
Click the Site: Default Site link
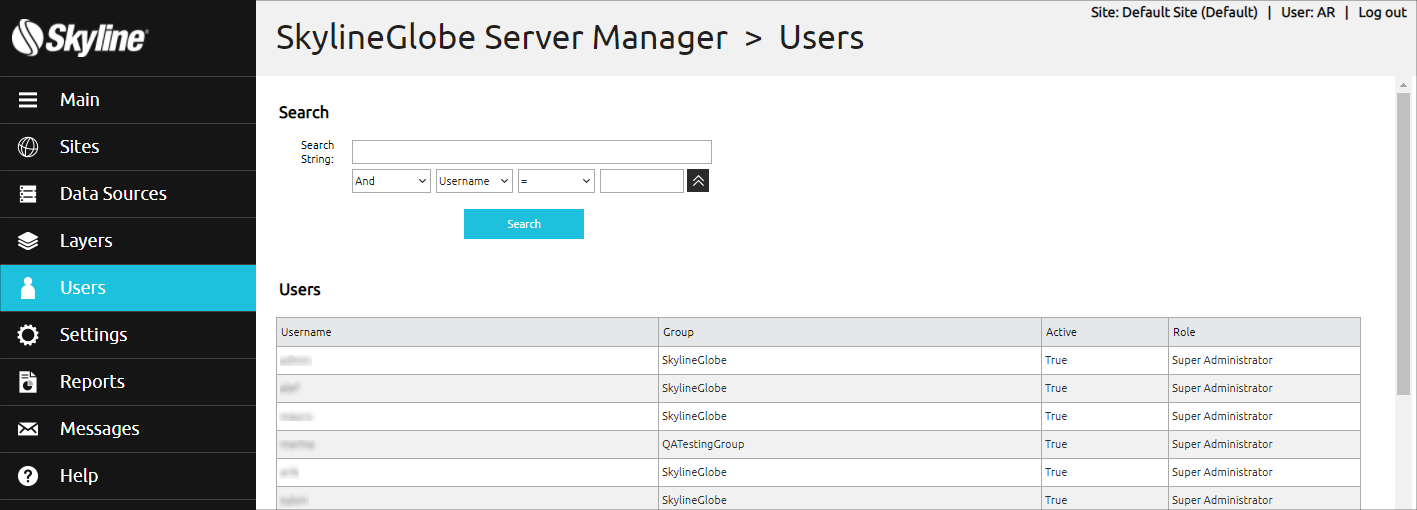[x=1174, y=12]
